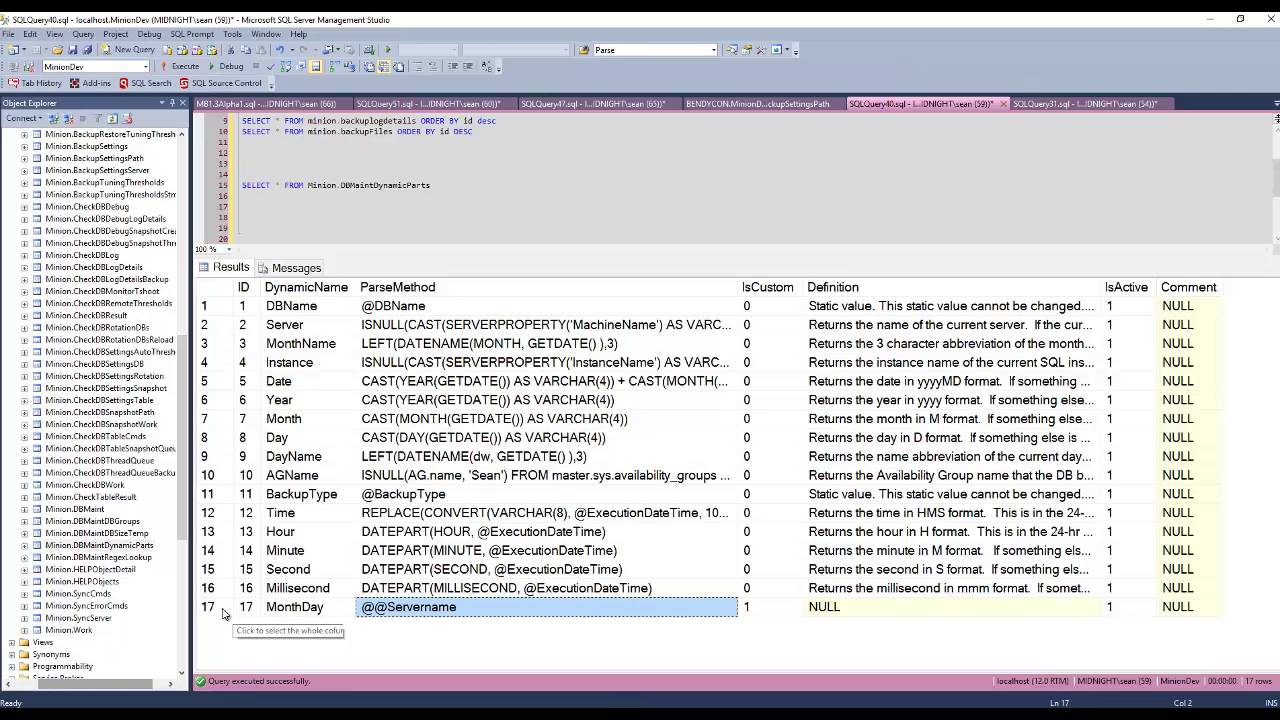Expand the Minion.DBMaint tree node
Image resolution: width=1280 pixels, height=720 pixels.
24,509
